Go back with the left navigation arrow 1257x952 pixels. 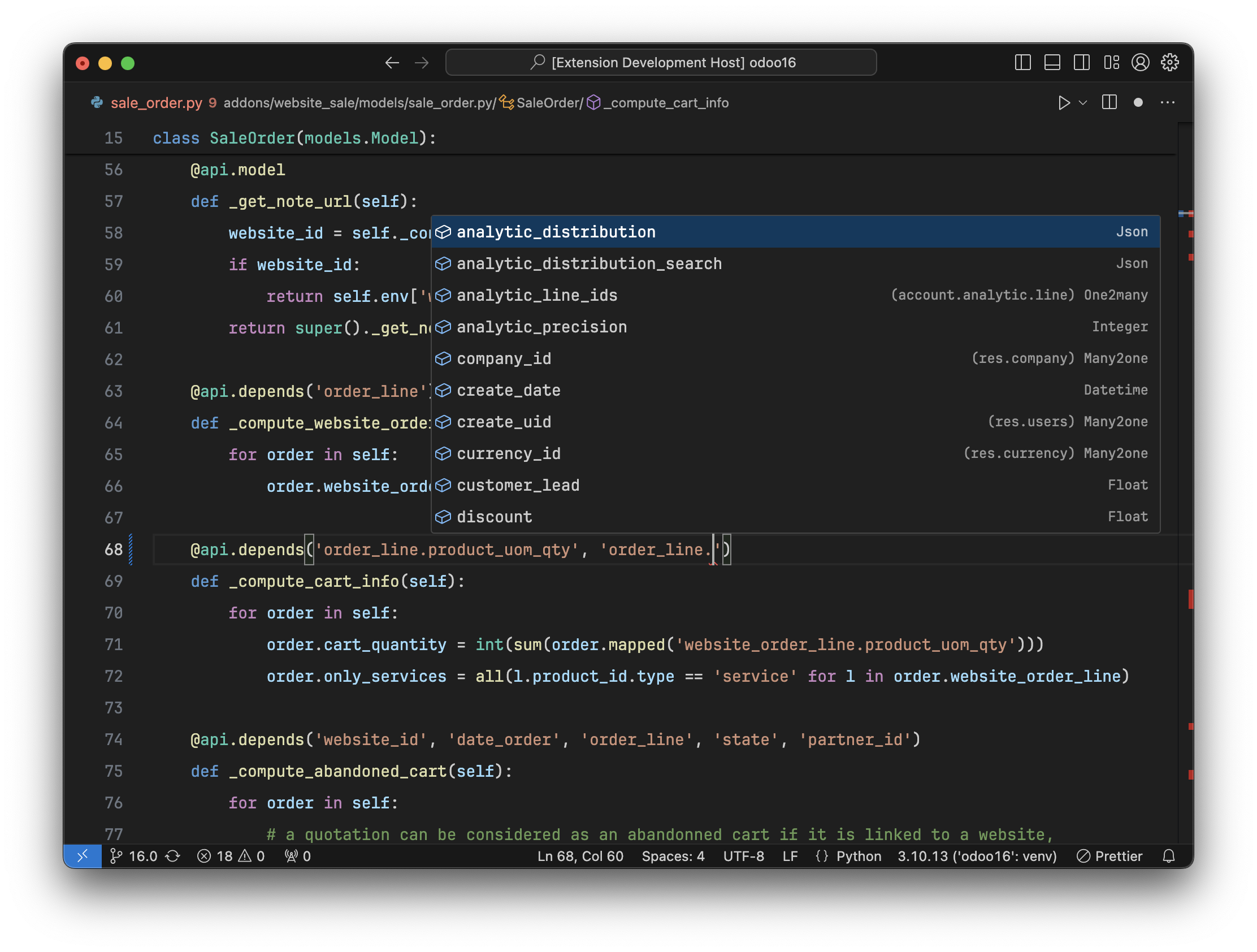tap(392, 63)
